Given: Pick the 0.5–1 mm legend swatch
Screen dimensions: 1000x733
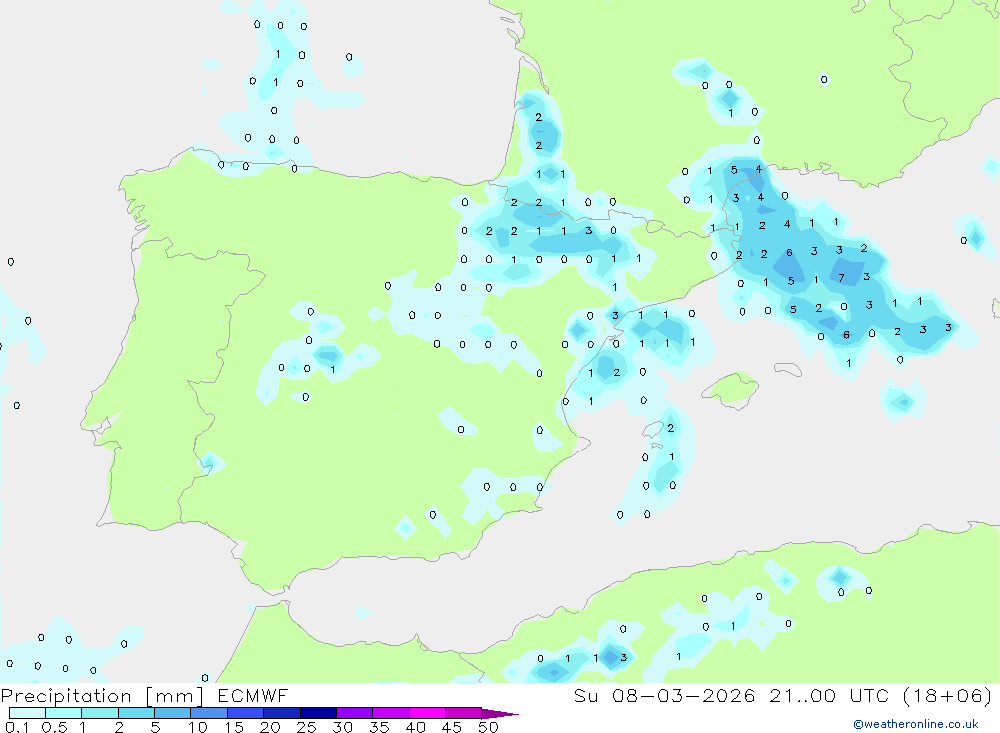Looking at the screenshot, I should click(63, 713).
